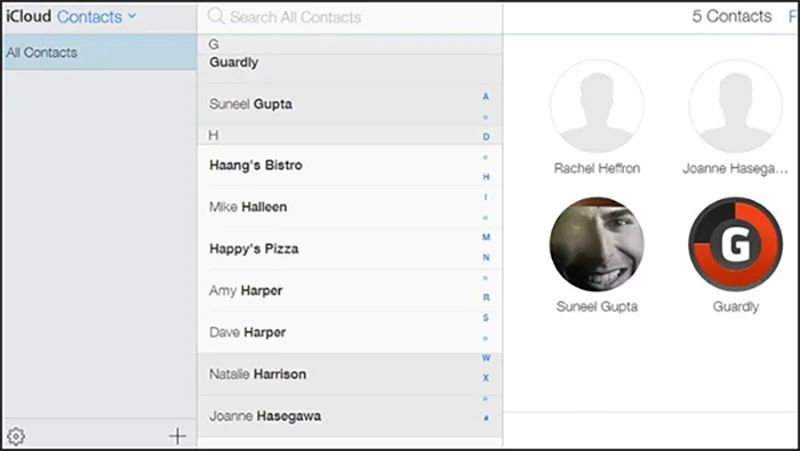Select Dave Harper in the list
The height and width of the screenshot is (451, 800).
click(349, 333)
